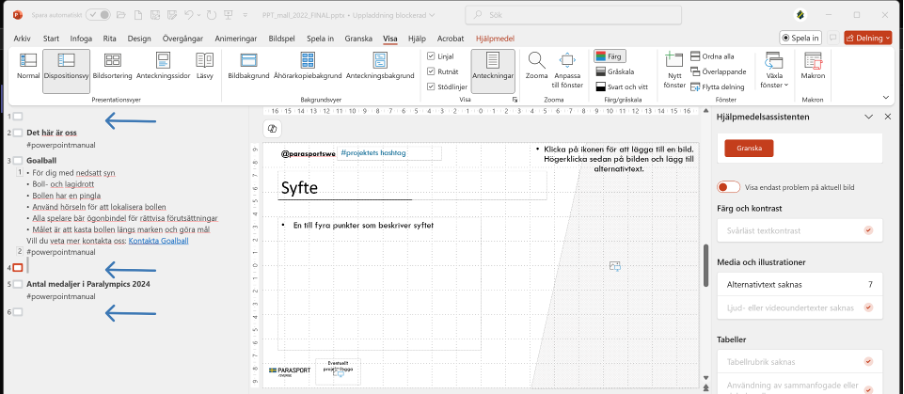The image size is (904, 394).
Task: Select 'Det här är oss' outline heading
Action: pyautogui.click(x=51, y=133)
